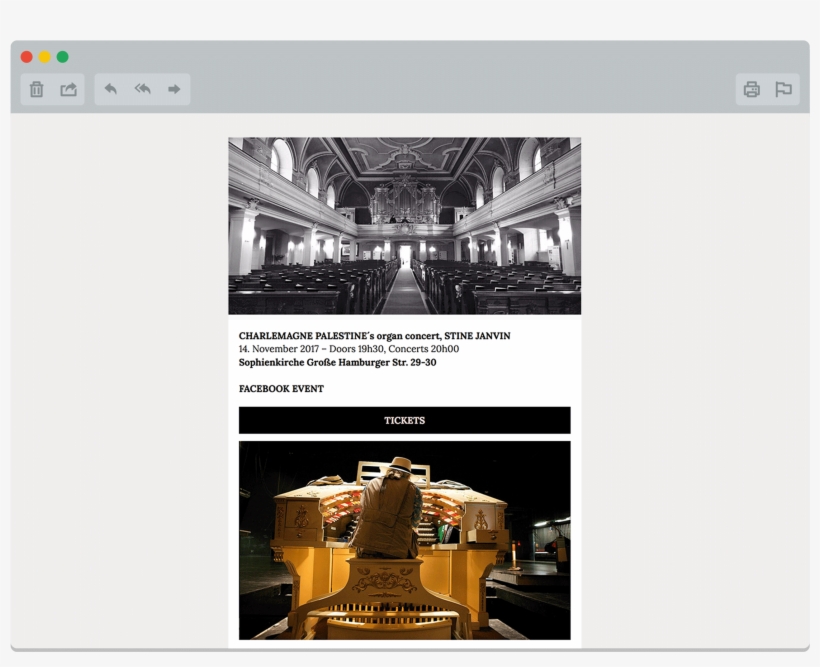Select the photo of the organist at the console
The image size is (820, 667).
tap(404, 540)
